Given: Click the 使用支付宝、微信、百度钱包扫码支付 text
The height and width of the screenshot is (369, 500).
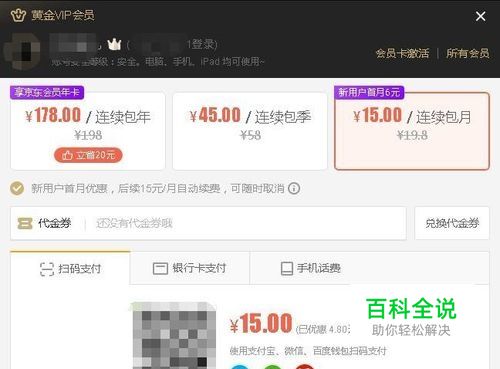Looking at the screenshot, I should tap(308, 351).
